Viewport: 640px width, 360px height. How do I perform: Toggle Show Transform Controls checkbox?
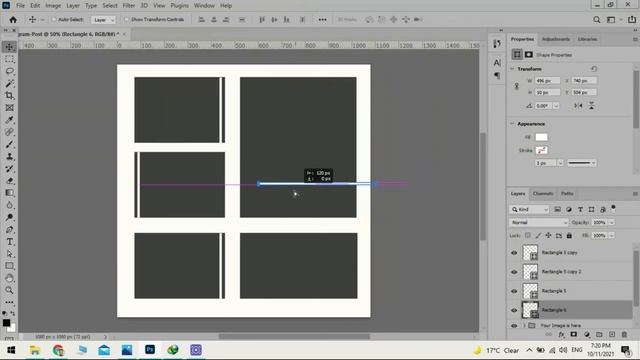127,20
